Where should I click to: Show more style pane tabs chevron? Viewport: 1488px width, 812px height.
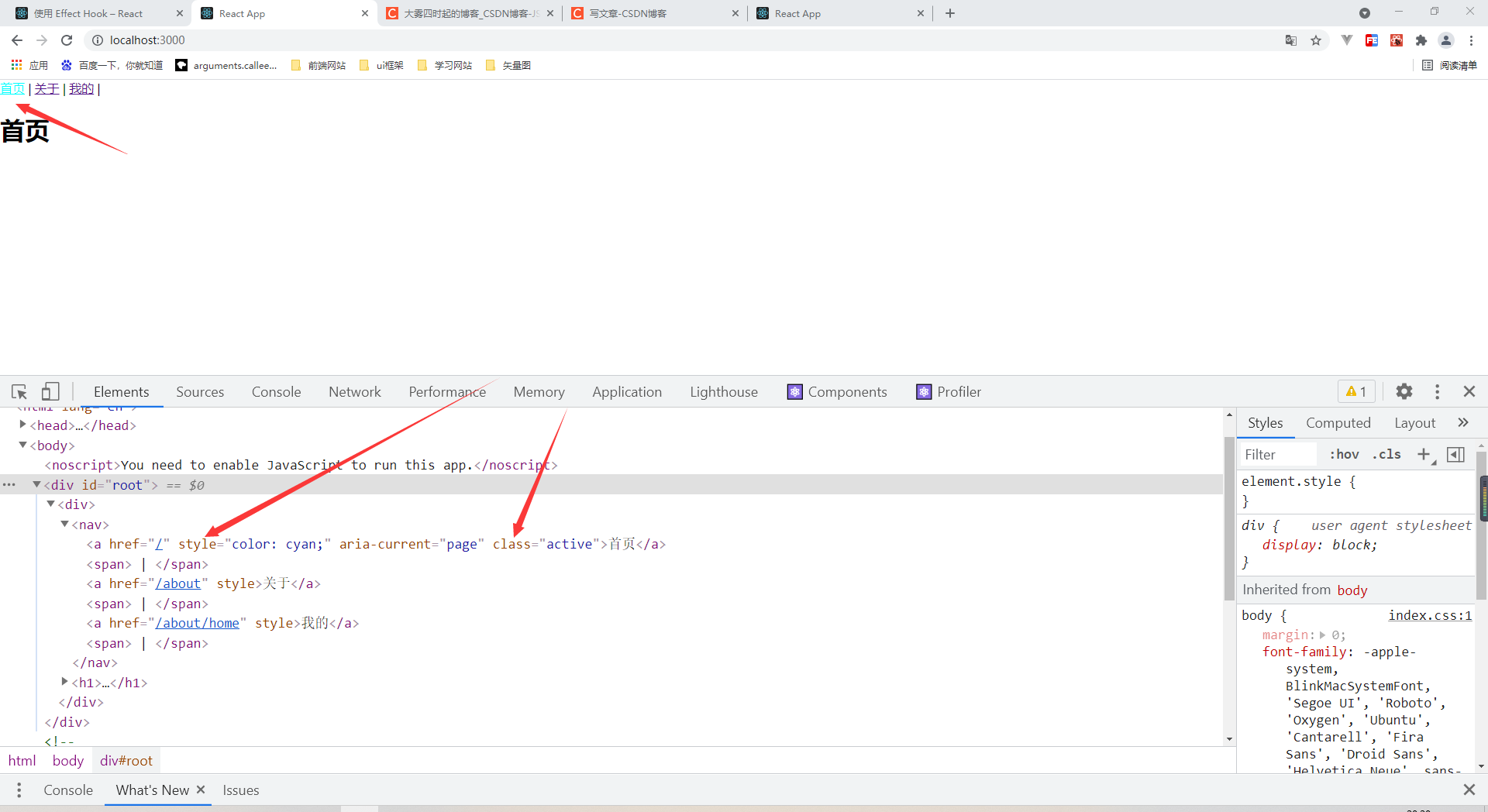pos(1463,423)
